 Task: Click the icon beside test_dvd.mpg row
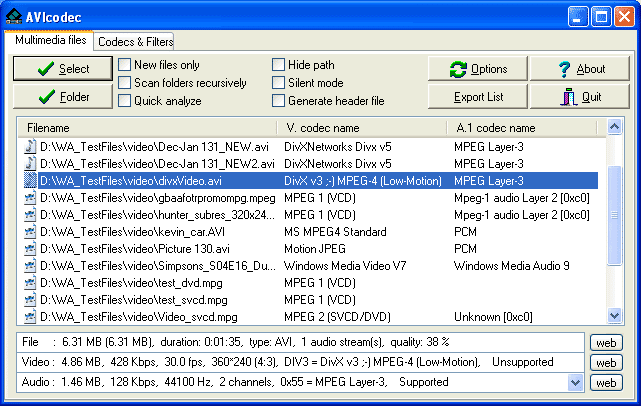[x=30, y=283]
